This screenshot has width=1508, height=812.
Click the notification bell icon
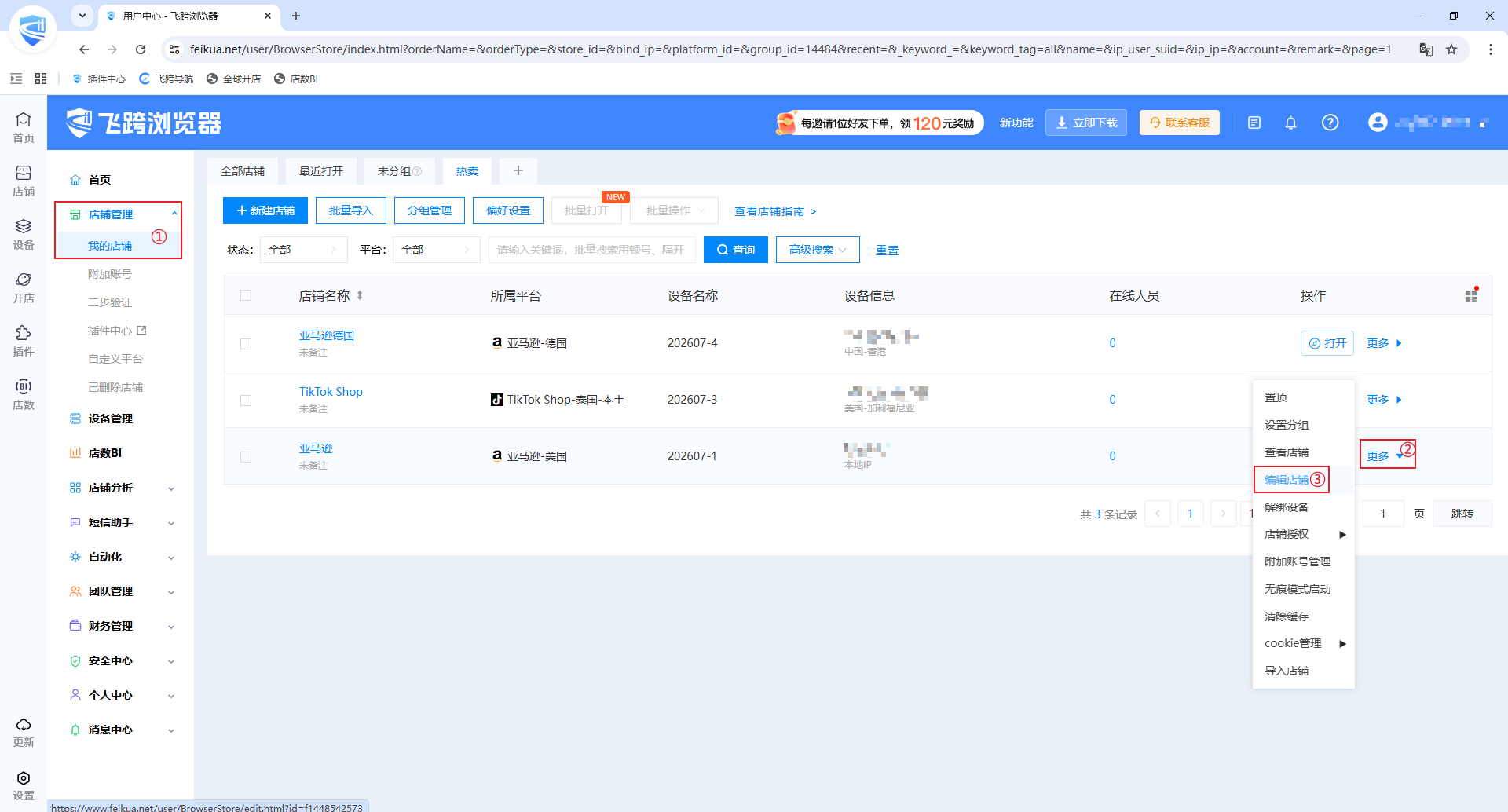[x=1290, y=123]
